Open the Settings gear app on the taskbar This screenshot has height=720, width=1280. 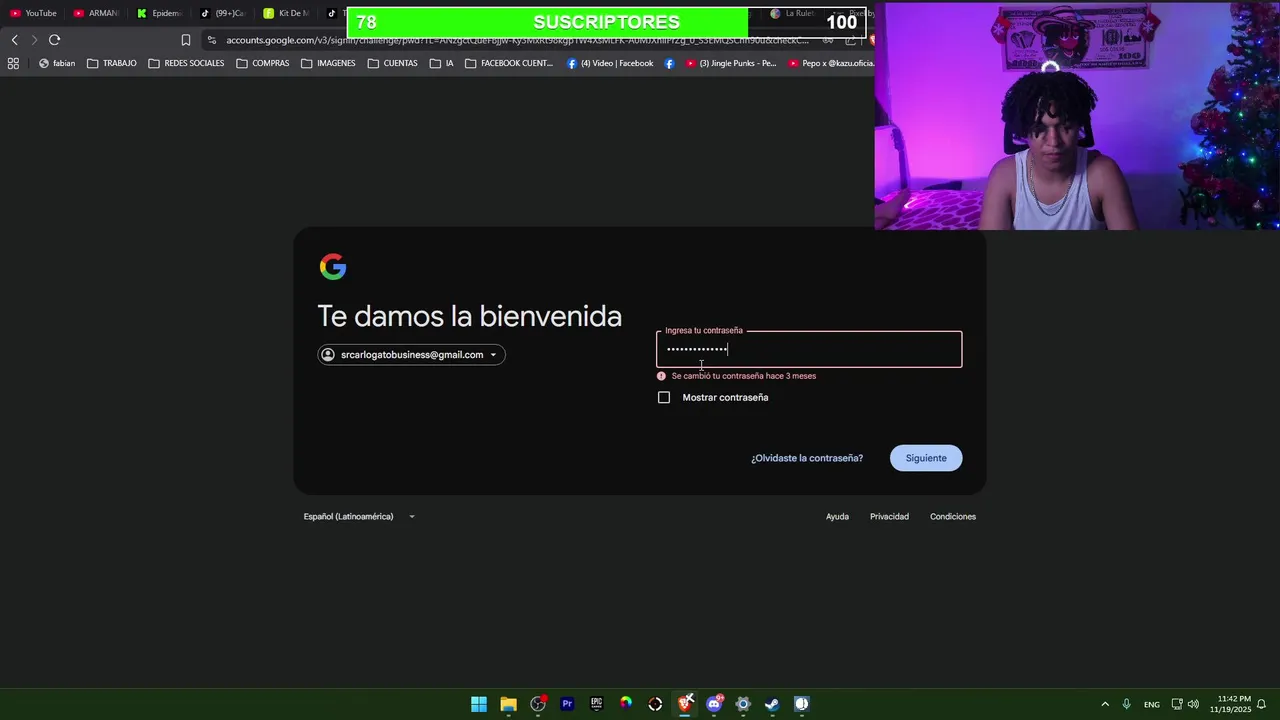(743, 704)
